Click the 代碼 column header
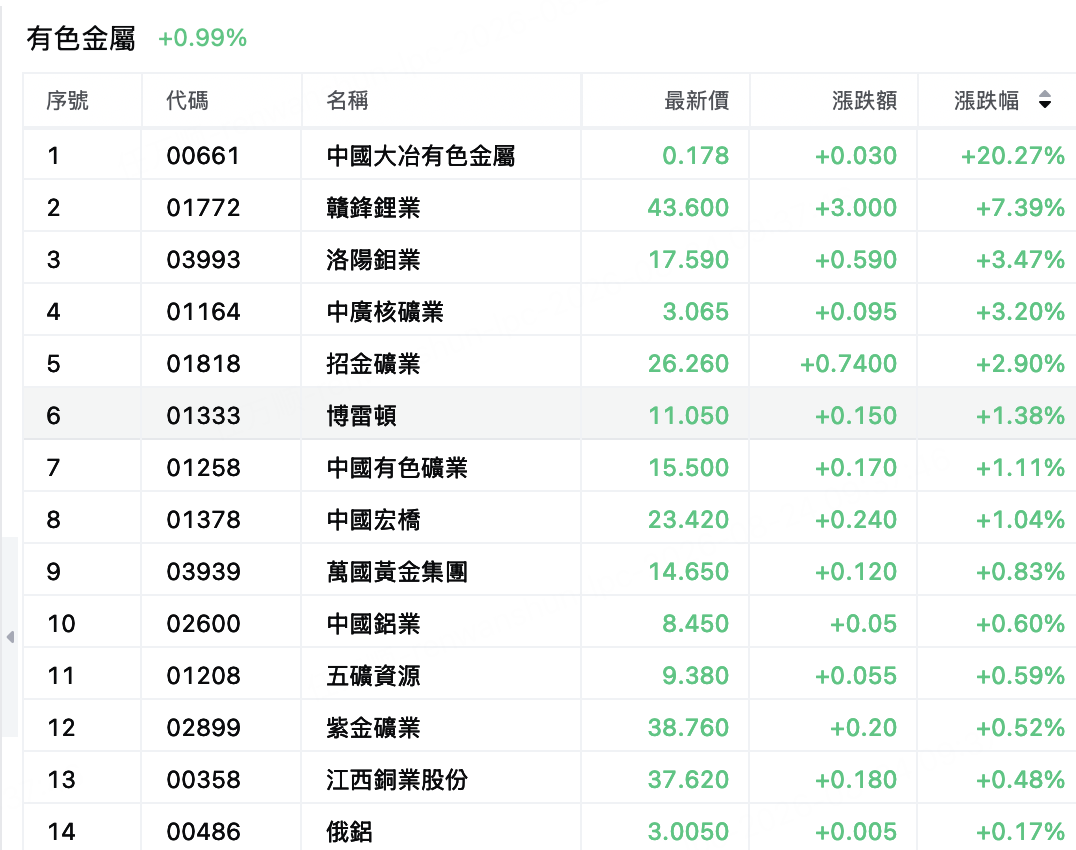Image resolution: width=1076 pixels, height=850 pixels. click(187, 101)
